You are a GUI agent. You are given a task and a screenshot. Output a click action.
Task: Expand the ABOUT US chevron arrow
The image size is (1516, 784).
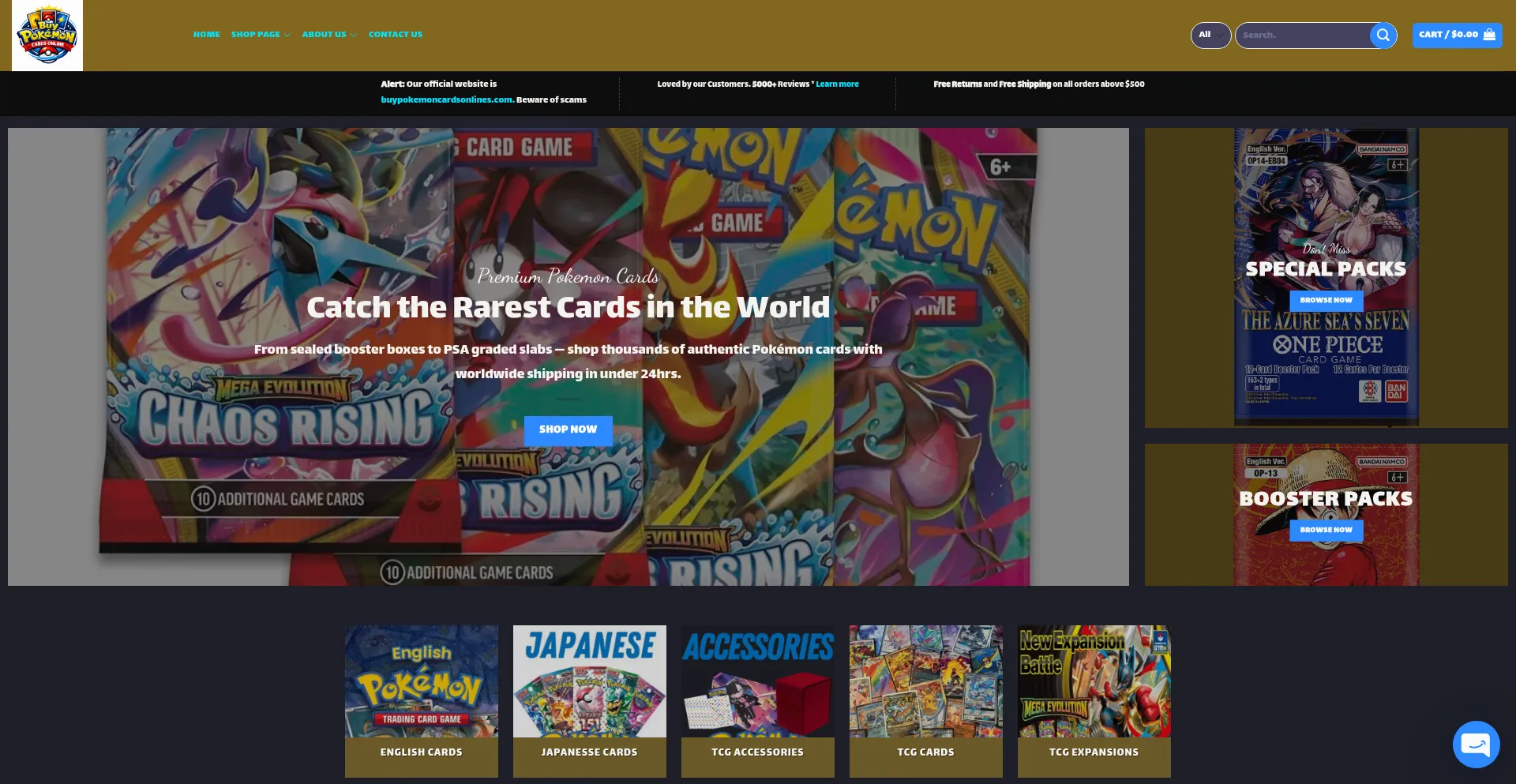click(x=353, y=36)
